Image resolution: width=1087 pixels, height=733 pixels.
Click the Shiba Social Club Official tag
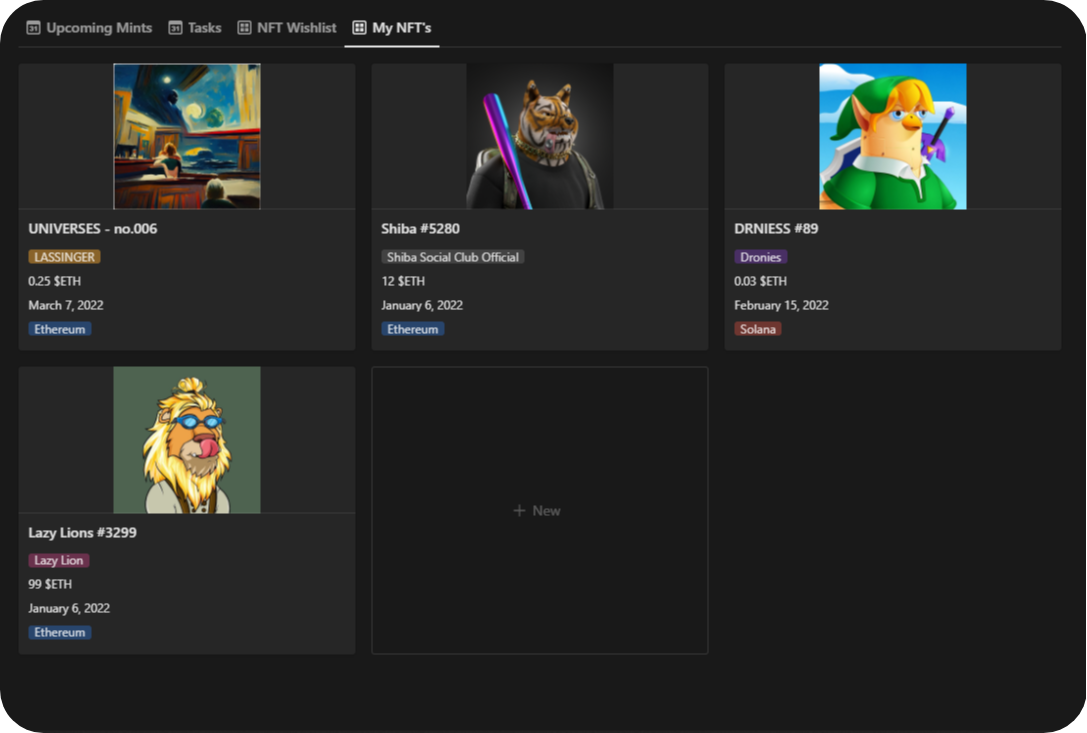click(453, 257)
